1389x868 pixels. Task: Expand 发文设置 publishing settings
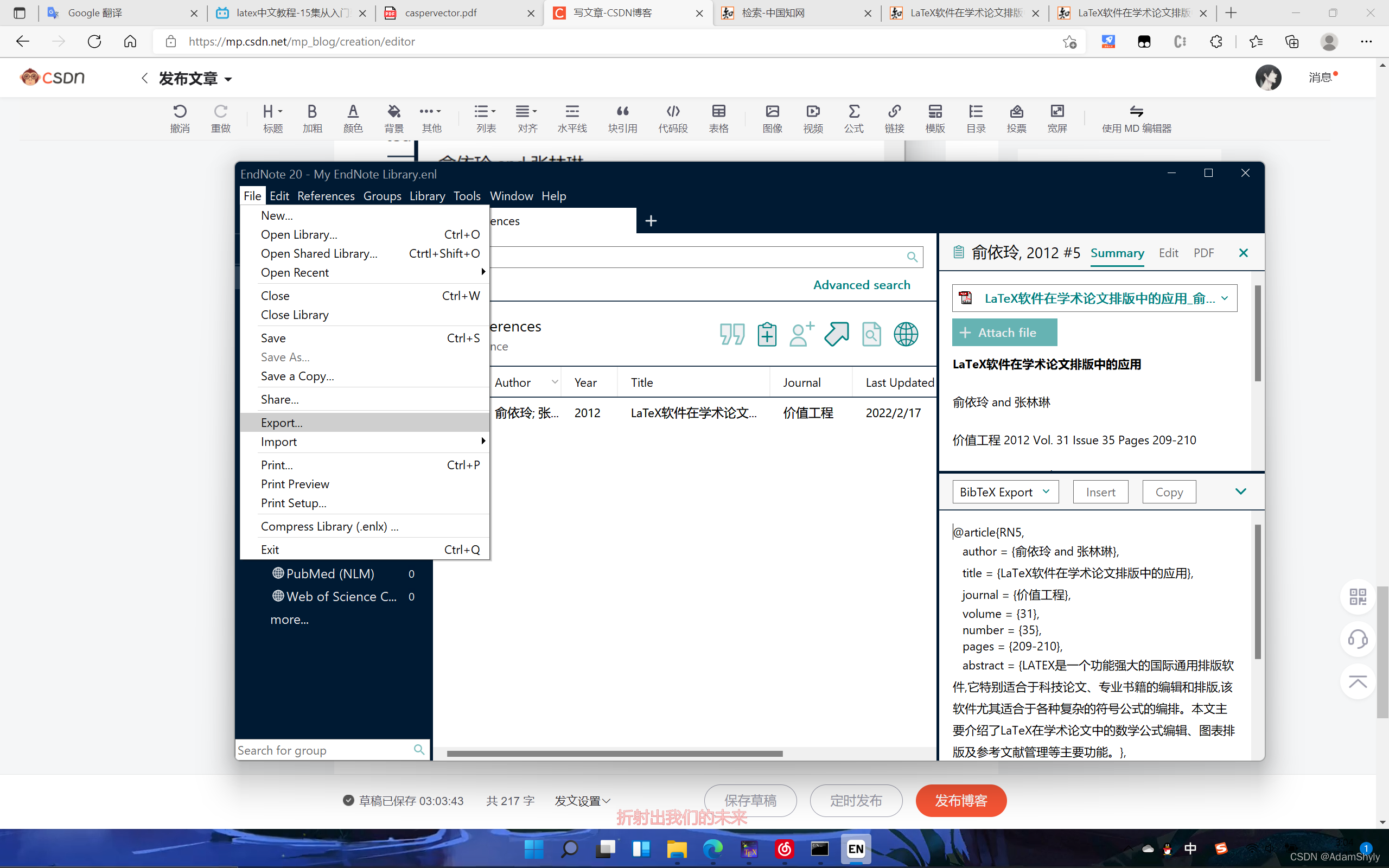coord(582,801)
